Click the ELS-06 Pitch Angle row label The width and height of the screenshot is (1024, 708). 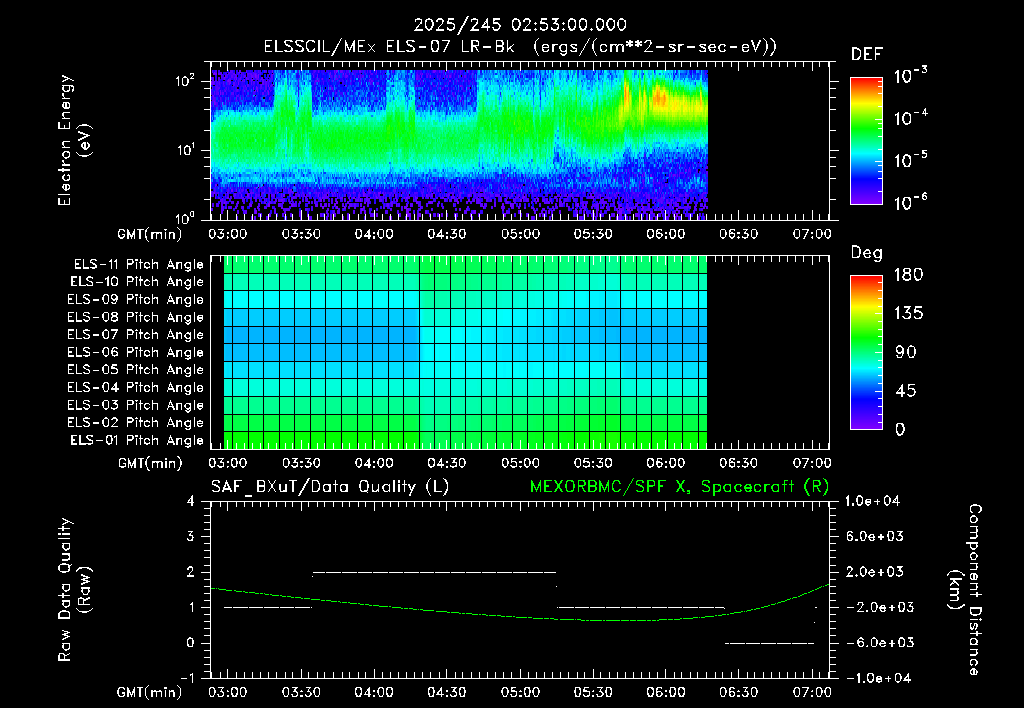point(136,352)
